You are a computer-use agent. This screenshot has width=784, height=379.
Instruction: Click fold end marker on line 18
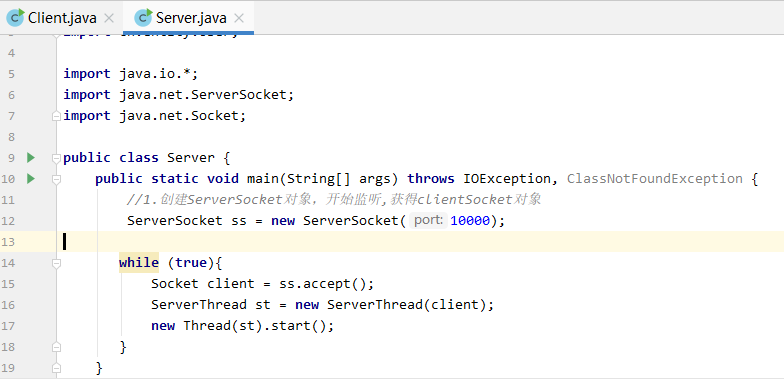[x=56, y=347]
